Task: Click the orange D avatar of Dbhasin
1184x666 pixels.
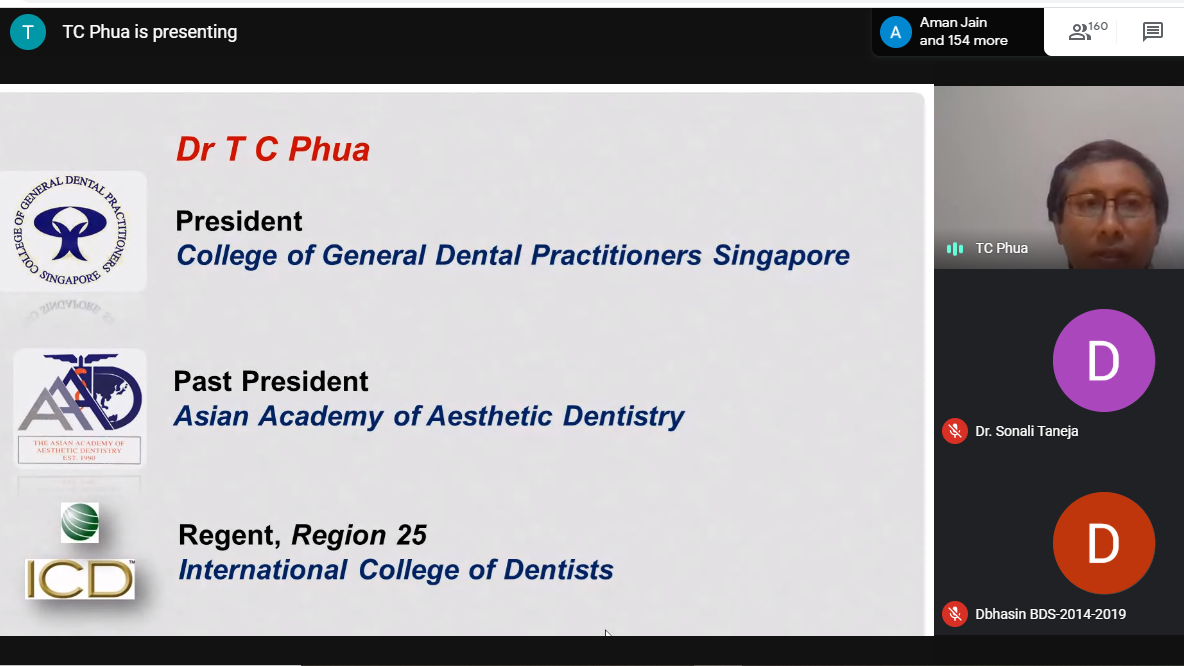Action: pyautogui.click(x=1103, y=543)
